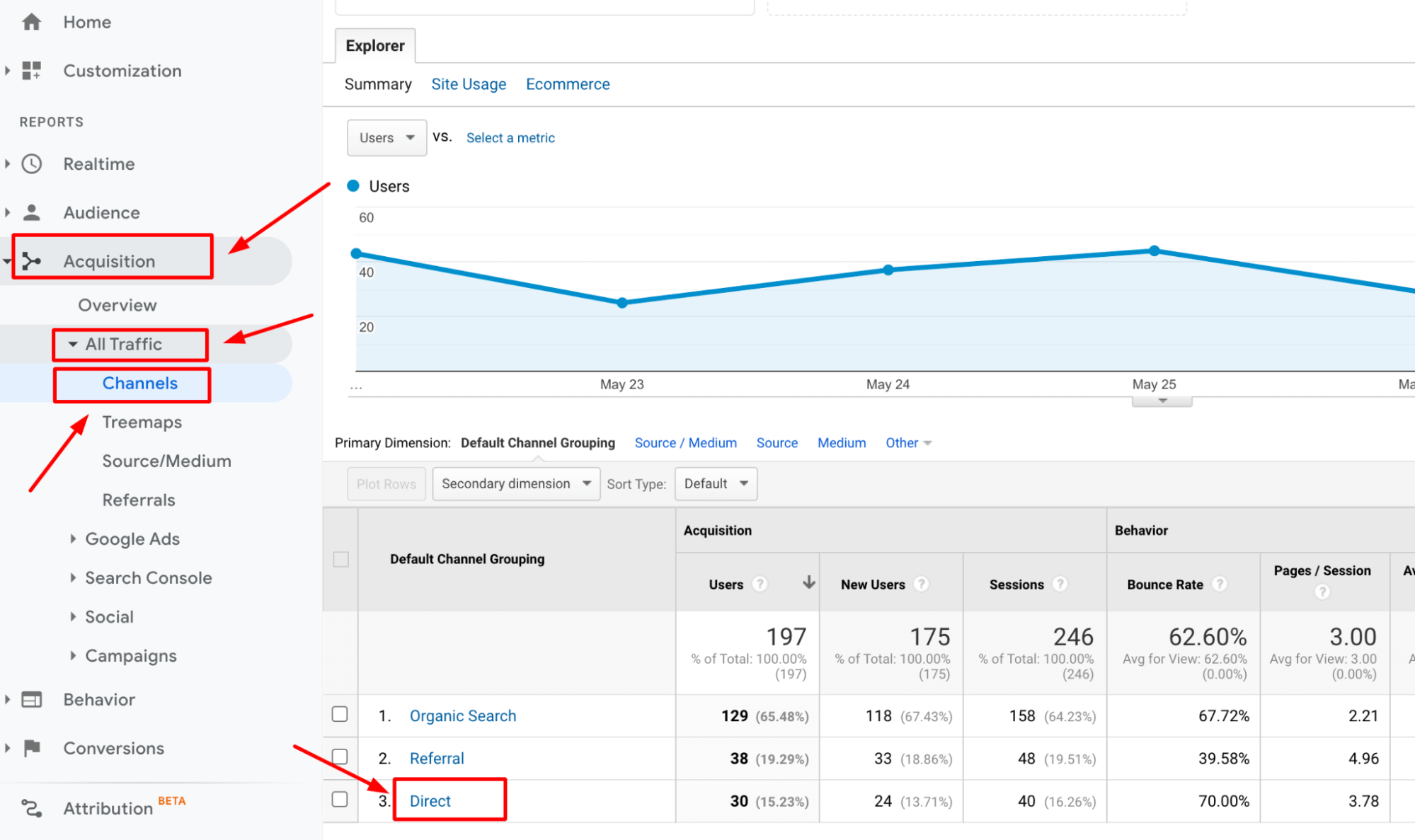Click the blue Users legend dot

click(353, 185)
